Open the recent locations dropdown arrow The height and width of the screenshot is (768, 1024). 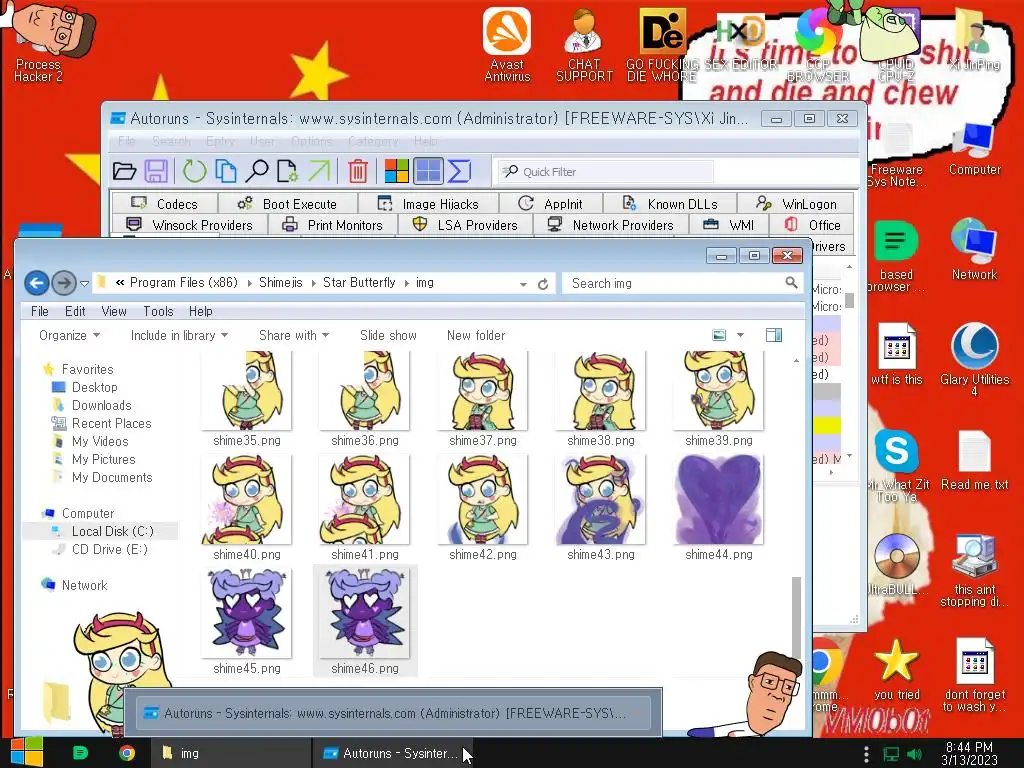(x=84, y=283)
